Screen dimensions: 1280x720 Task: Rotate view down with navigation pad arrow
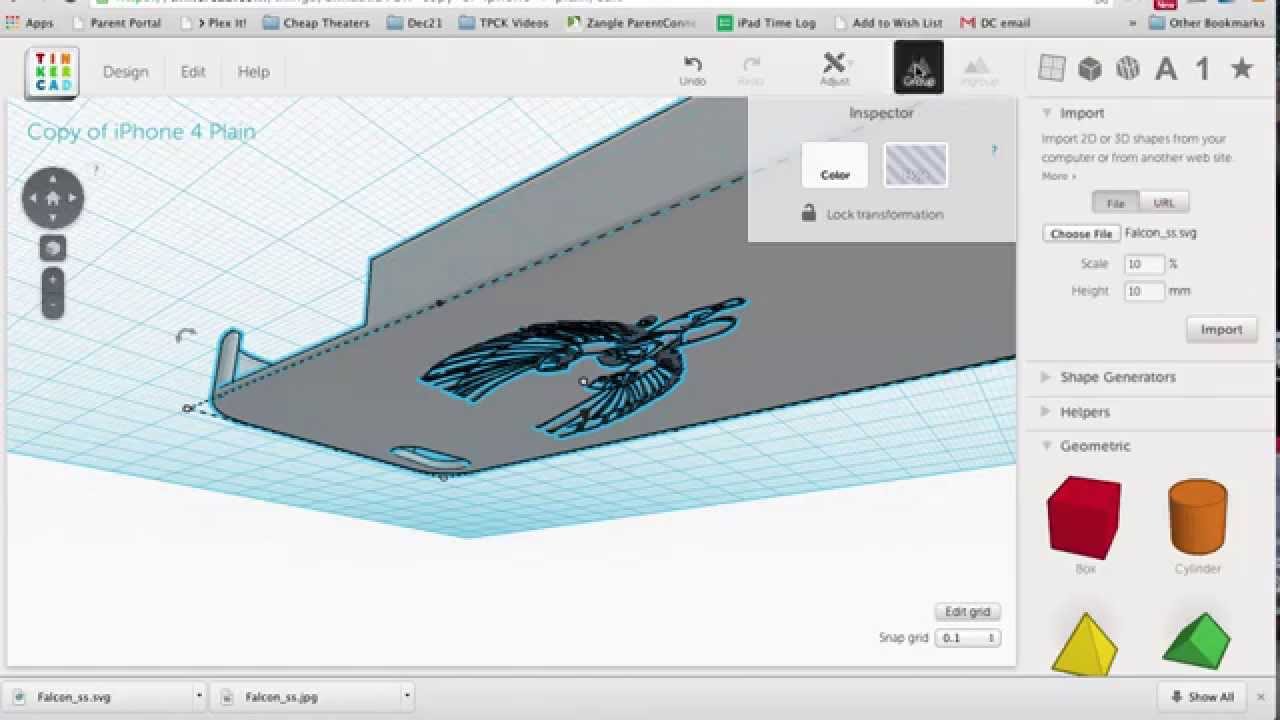[x=53, y=219]
